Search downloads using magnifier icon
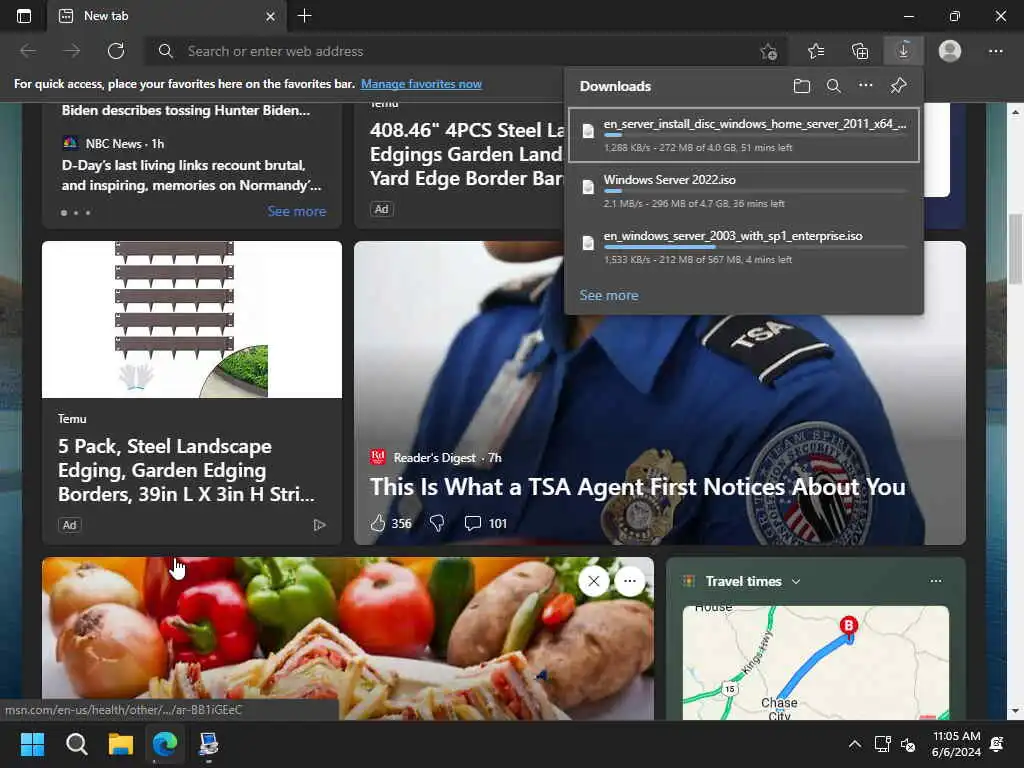1024x768 pixels. click(833, 86)
